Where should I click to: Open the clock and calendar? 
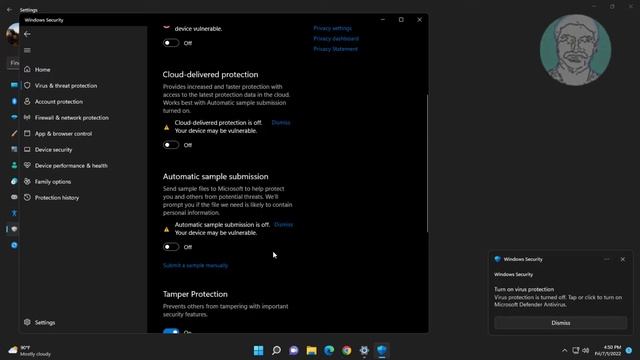[x=608, y=351]
